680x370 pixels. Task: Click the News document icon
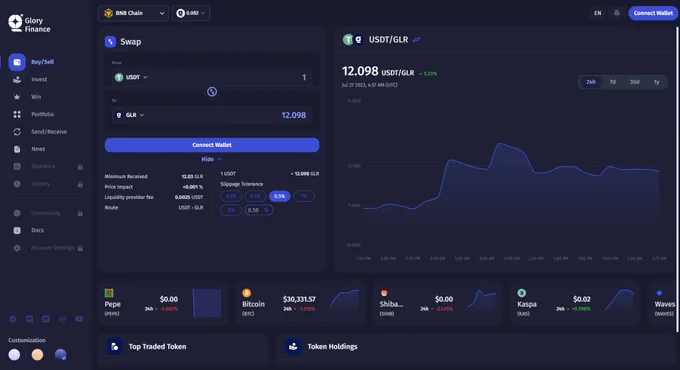click(x=17, y=149)
